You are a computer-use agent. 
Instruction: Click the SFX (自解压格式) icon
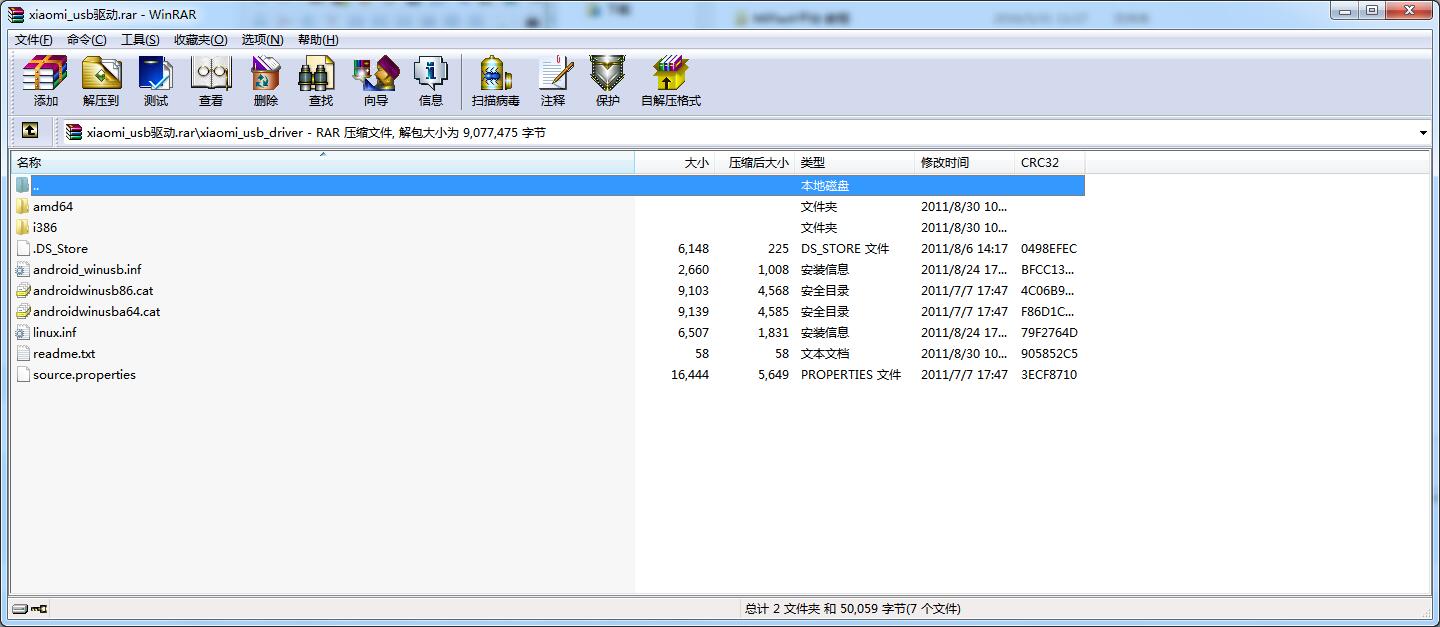pos(671,81)
